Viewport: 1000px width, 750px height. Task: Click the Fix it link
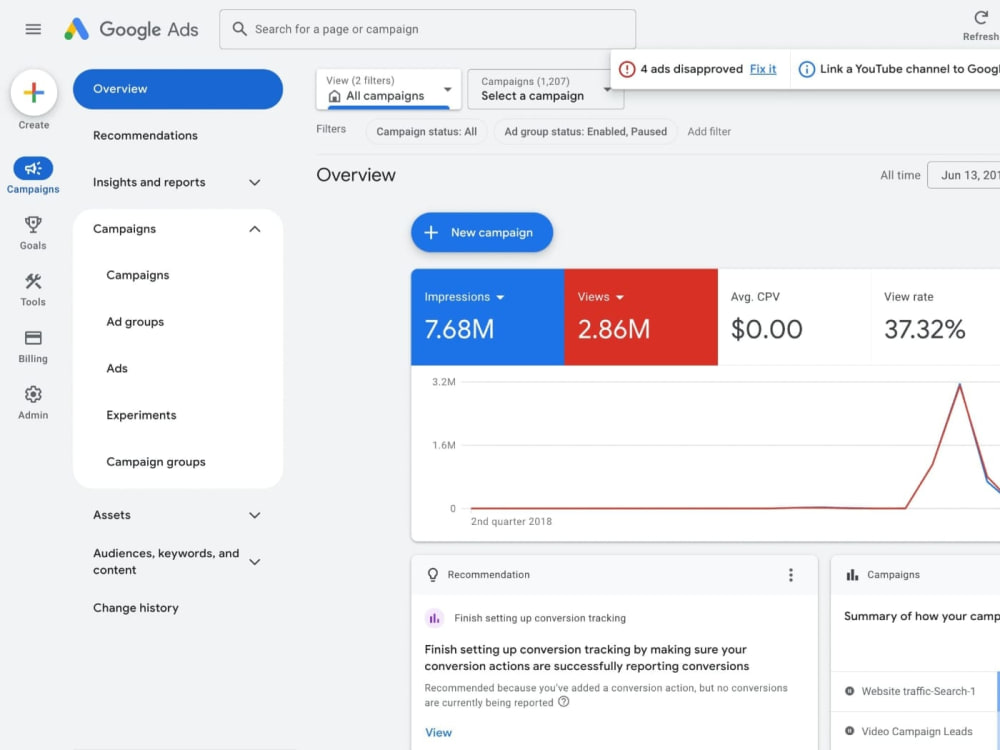763,69
